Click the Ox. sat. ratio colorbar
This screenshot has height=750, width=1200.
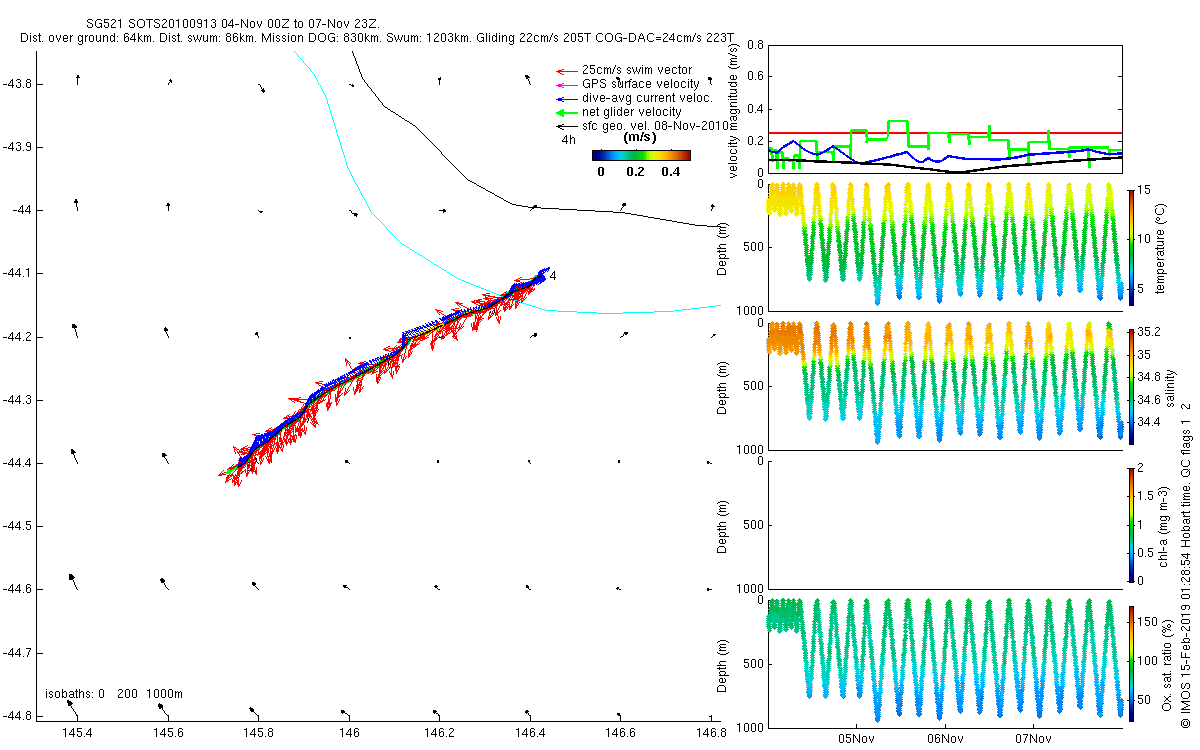click(x=1131, y=663)
